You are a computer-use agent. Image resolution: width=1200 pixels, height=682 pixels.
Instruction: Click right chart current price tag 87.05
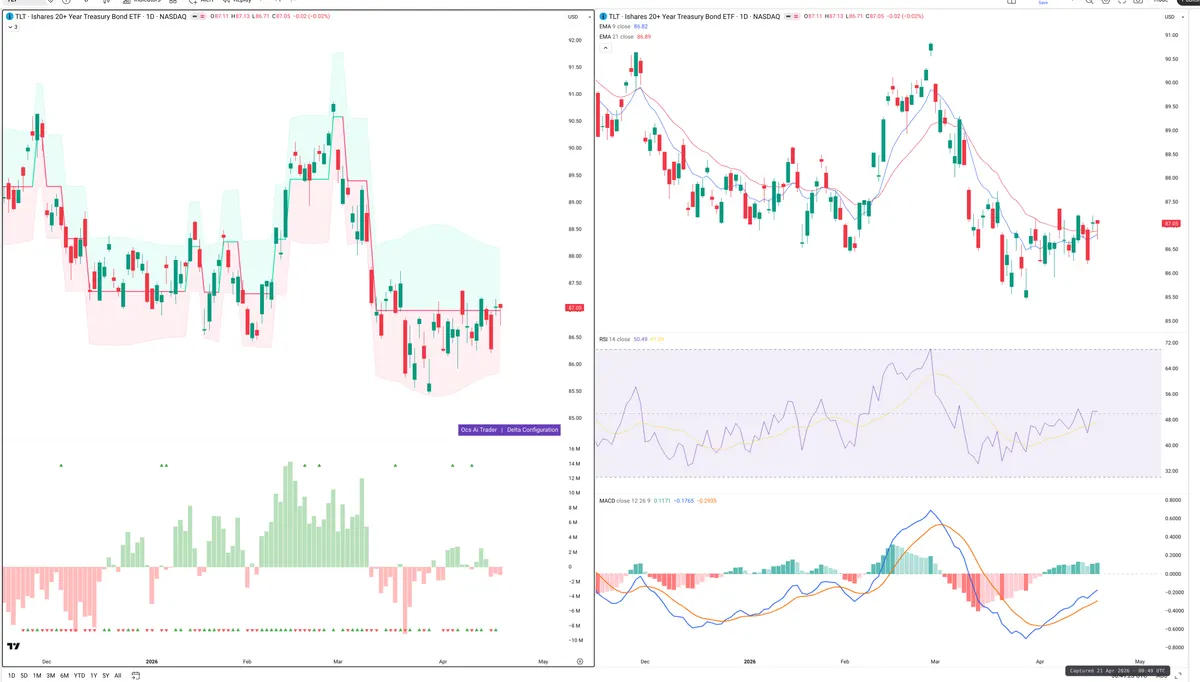[x=1173, y=224]
